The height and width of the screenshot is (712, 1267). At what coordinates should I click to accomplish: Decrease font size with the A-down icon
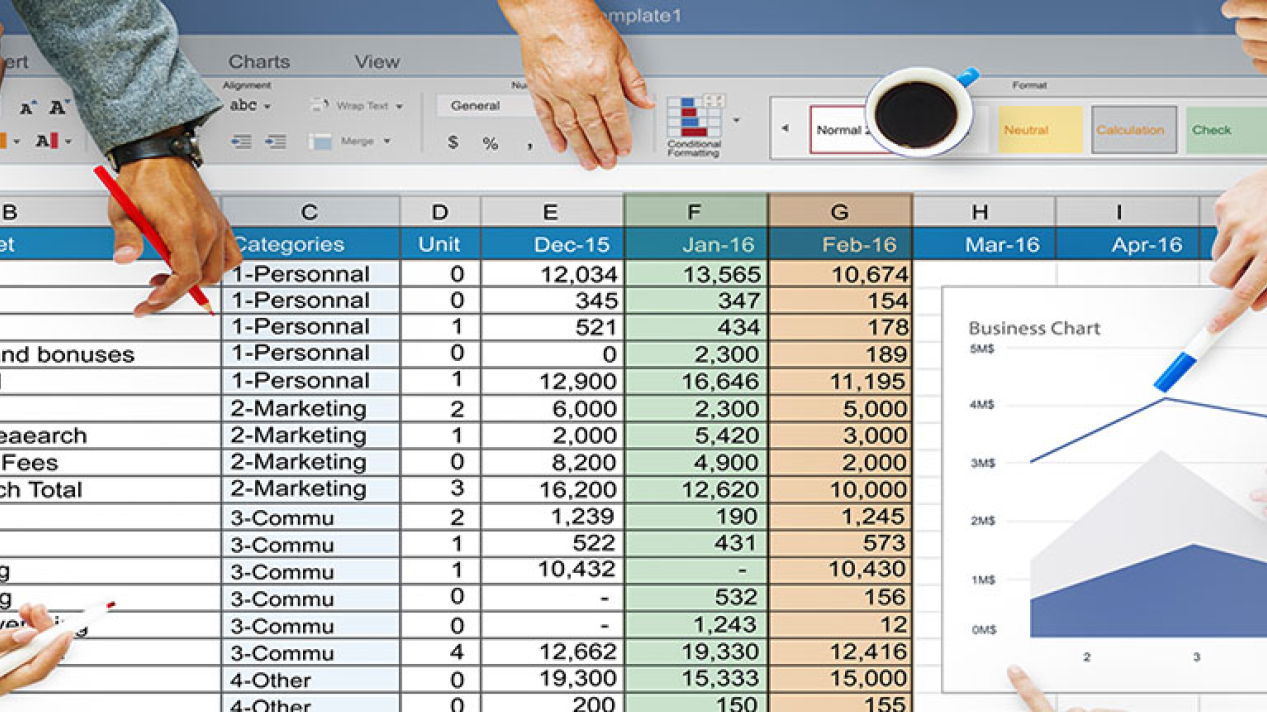coord(57,105)
